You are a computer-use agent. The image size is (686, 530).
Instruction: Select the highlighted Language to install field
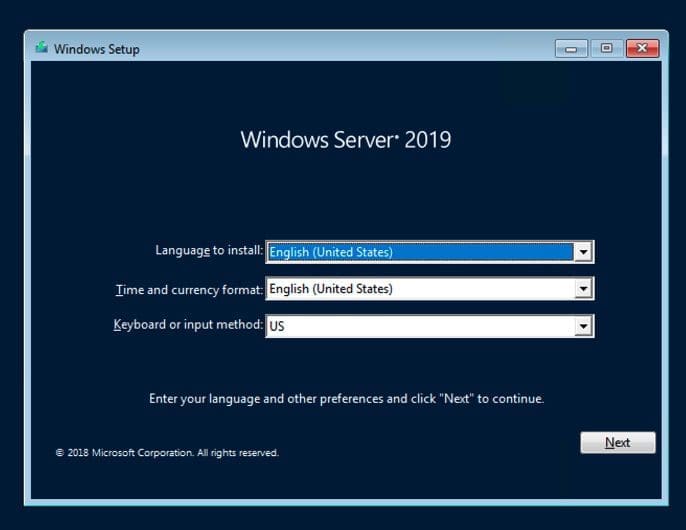[x=420, y=252]
